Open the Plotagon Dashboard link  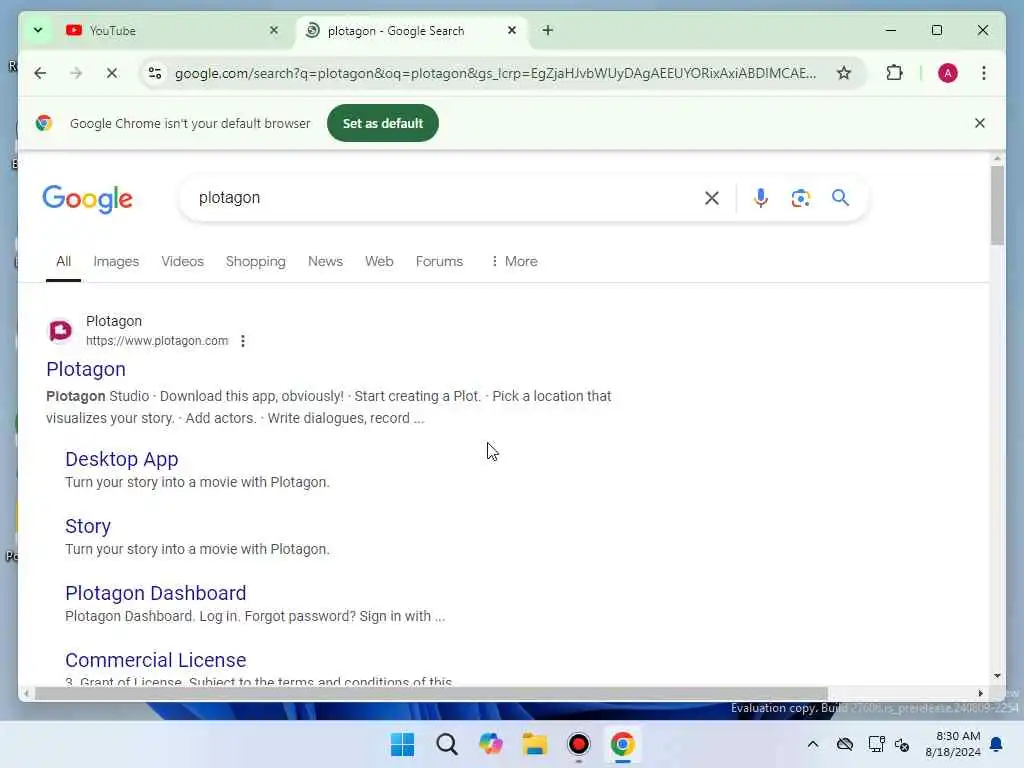[155, 593]
